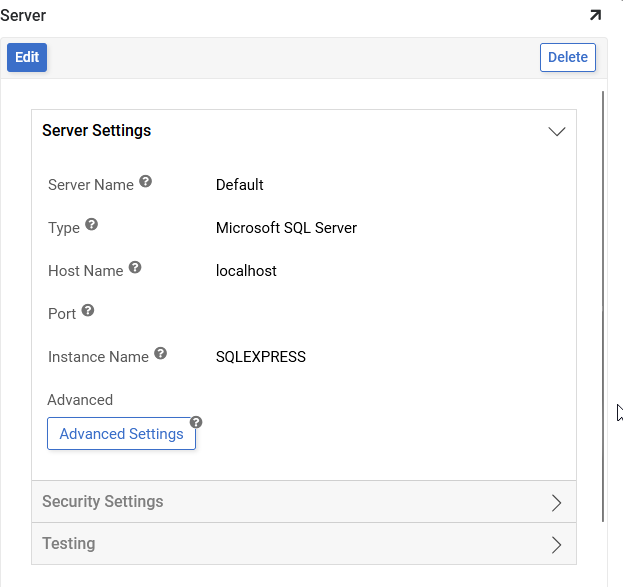The image size is (623, 587).
Task: Select the Testing header label
Action: tap(69, 544)
